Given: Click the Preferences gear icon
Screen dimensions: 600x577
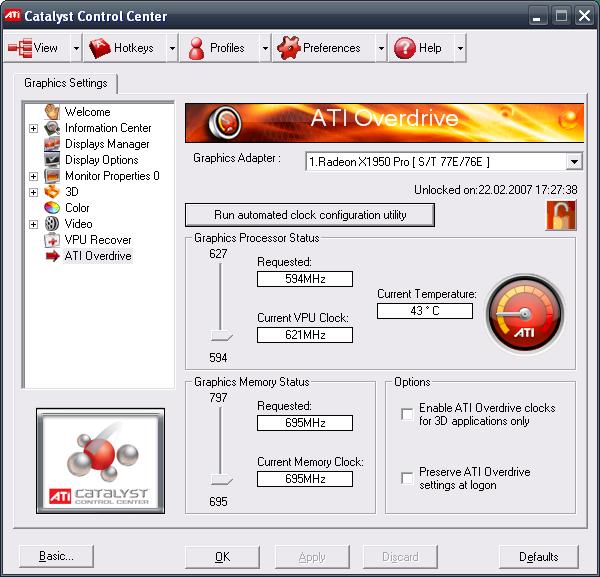Looking at the screenshot, I should (289, 48).
